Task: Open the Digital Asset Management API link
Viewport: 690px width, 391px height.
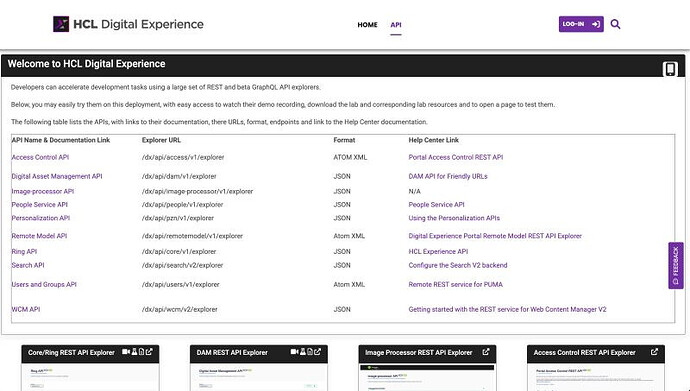Action: (57, 176)
